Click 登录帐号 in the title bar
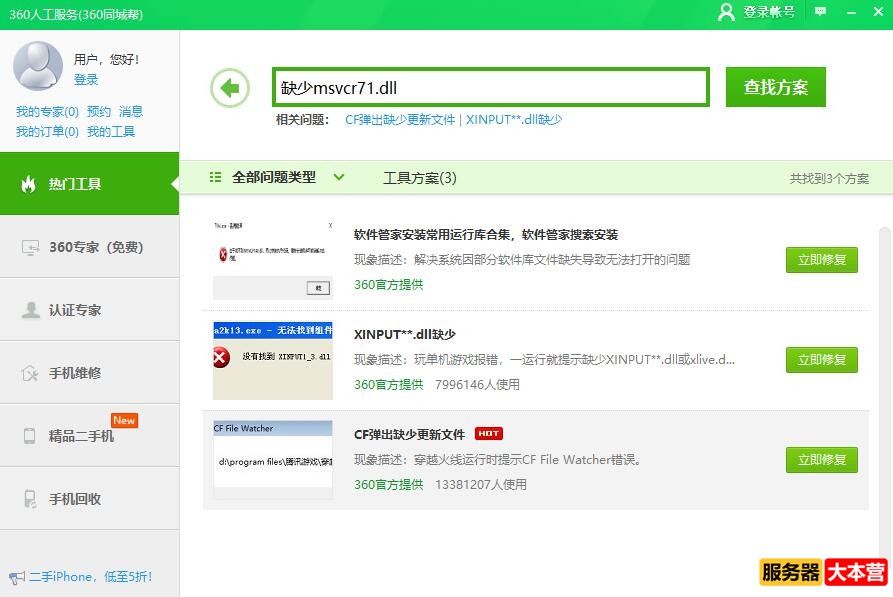 click(x=769, y=11)
